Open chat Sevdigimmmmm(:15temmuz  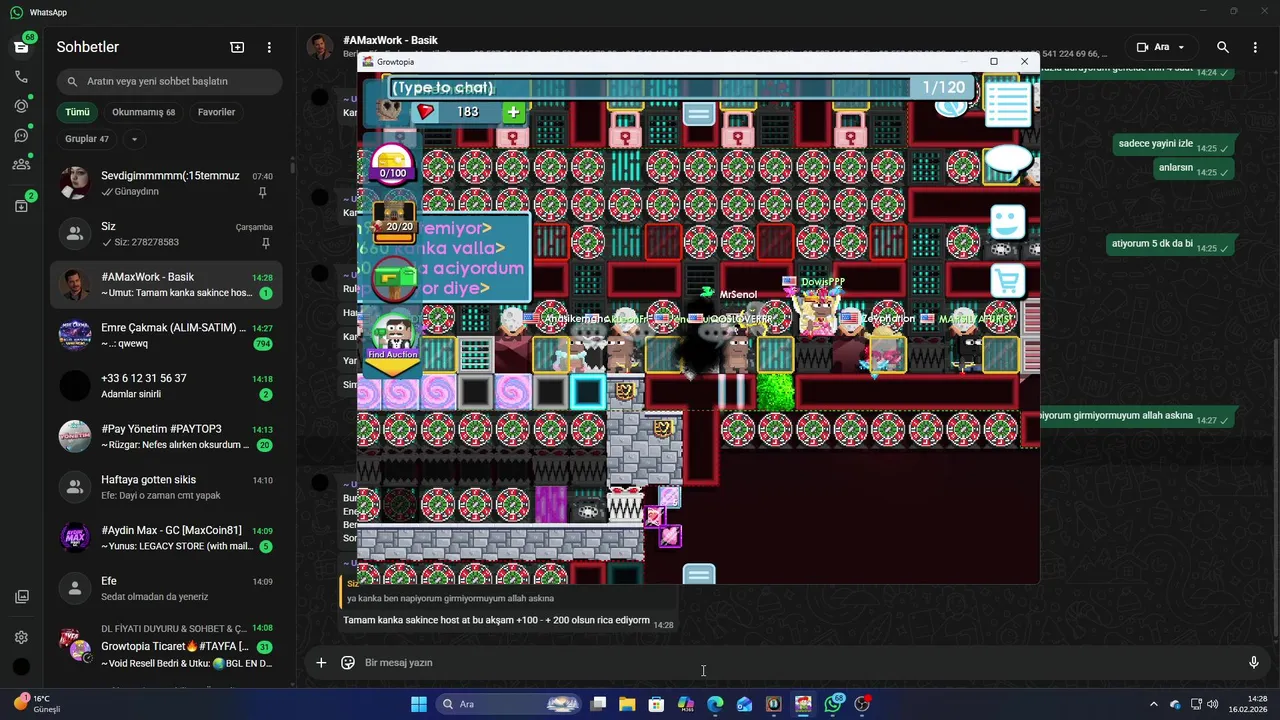click(166, 183)
